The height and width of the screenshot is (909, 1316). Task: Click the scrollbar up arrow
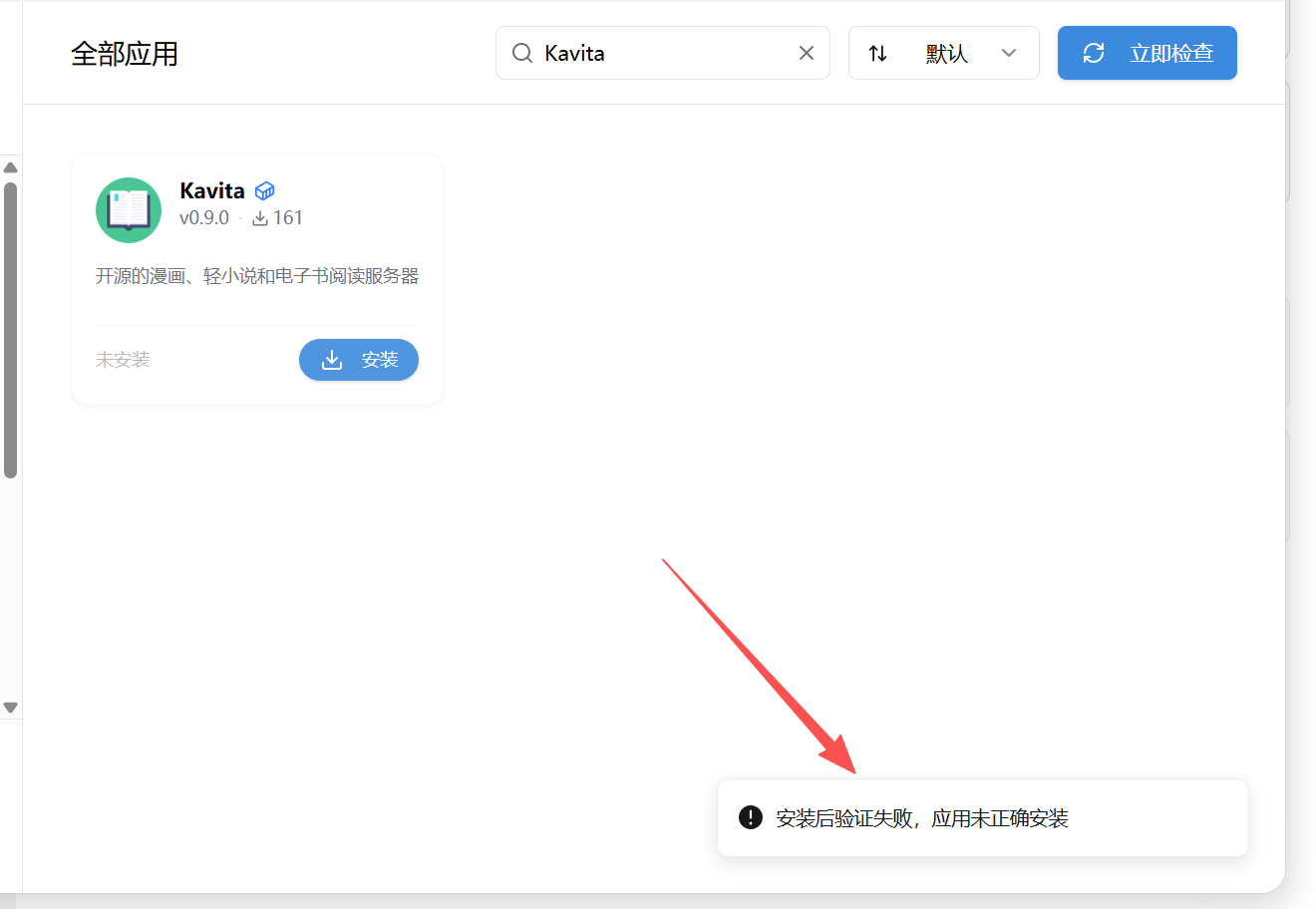point(10,167)
